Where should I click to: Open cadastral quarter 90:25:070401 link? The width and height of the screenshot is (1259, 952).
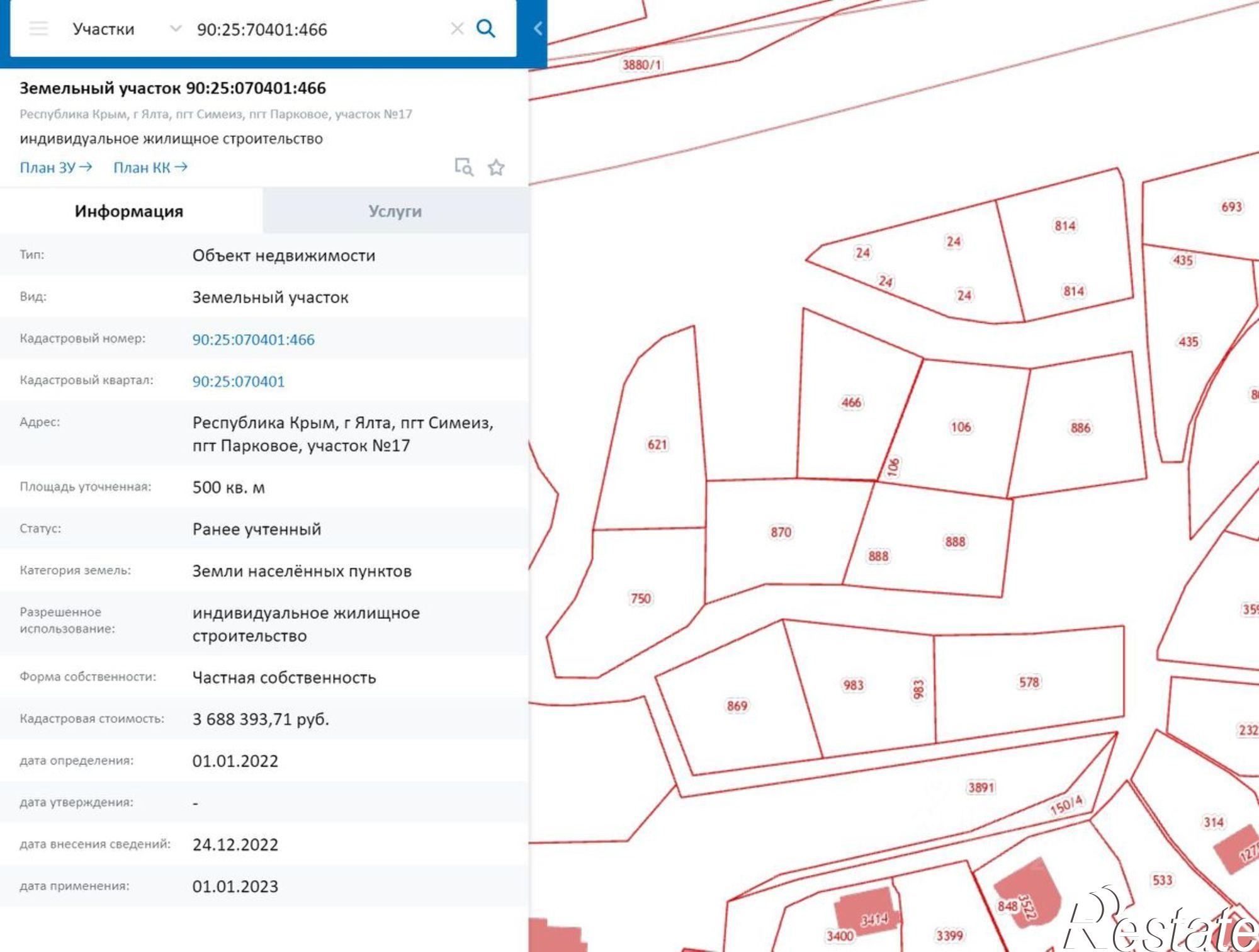click(238, 382)
